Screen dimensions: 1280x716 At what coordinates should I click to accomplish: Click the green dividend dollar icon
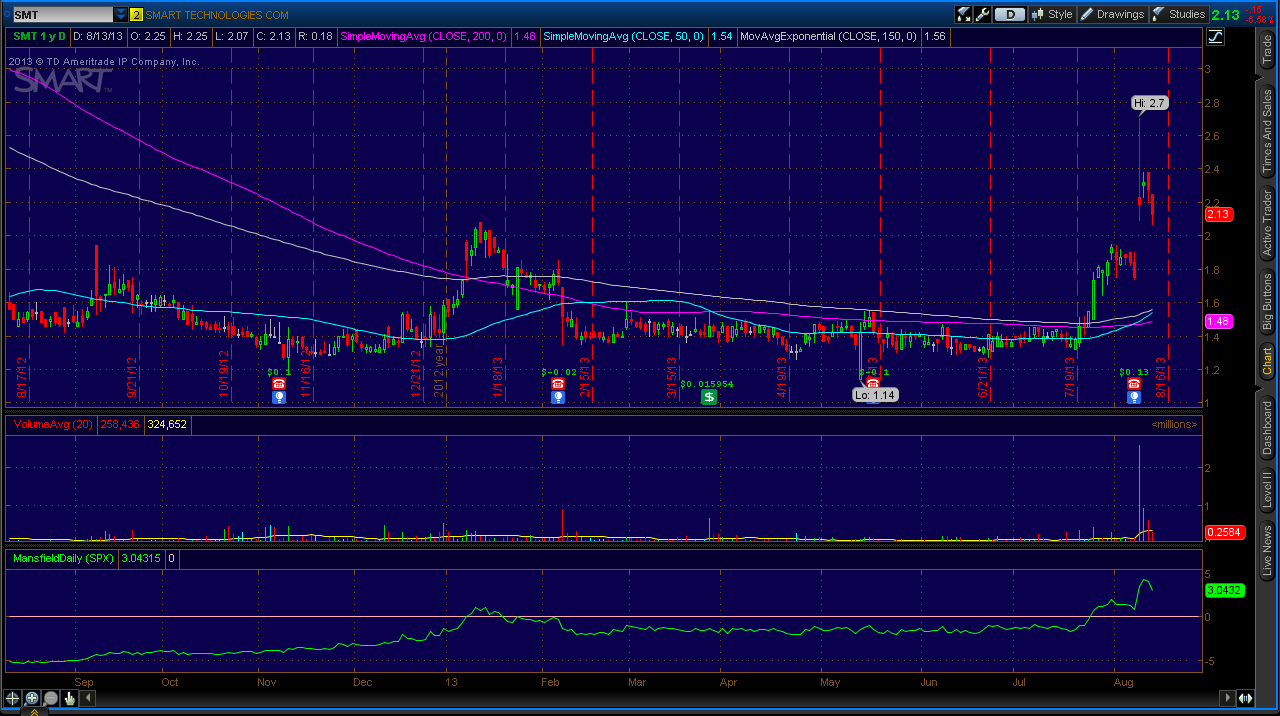click(708, 397)
